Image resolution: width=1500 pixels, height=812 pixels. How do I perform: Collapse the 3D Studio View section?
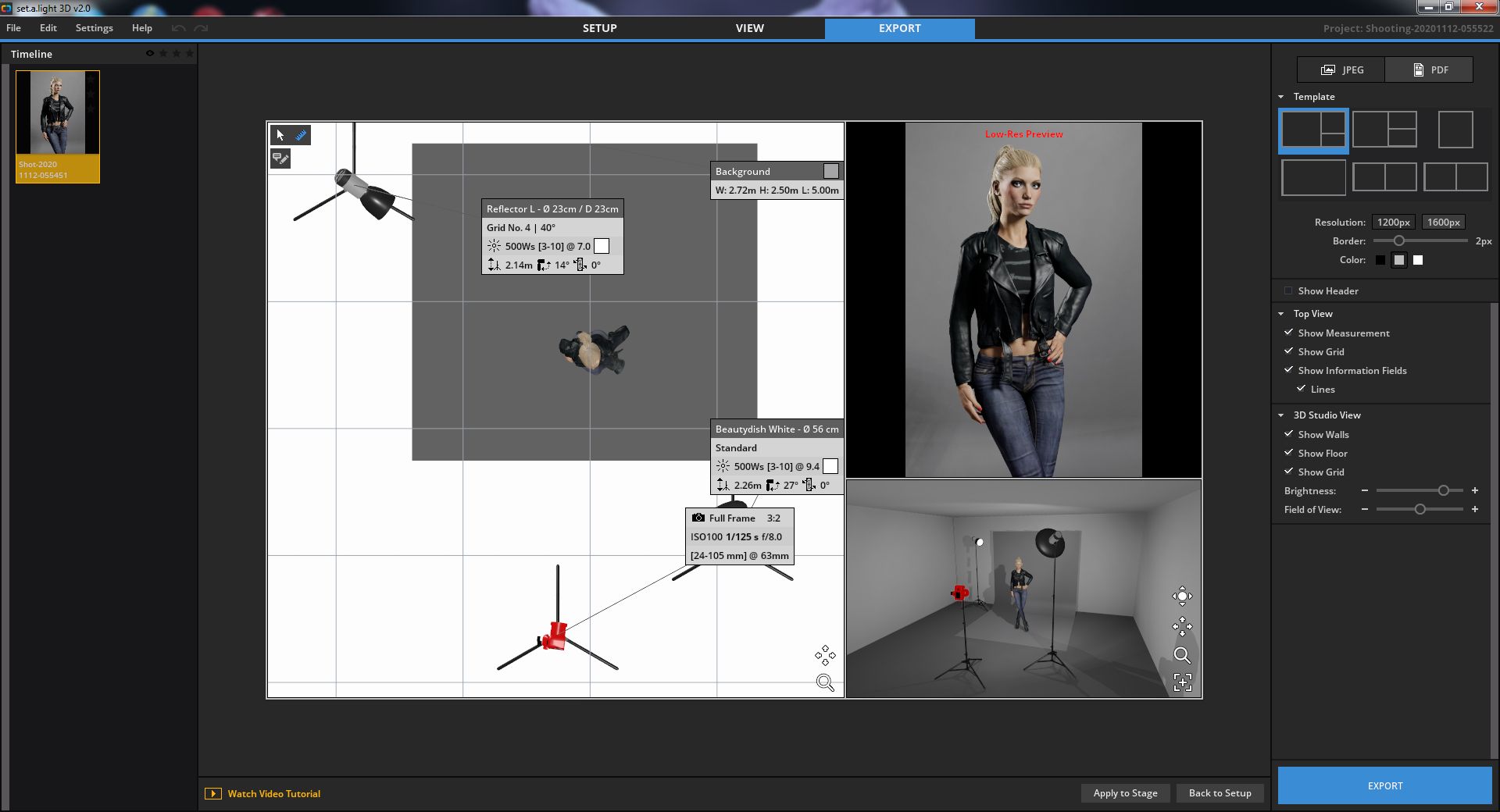(x=1281, y=415)
